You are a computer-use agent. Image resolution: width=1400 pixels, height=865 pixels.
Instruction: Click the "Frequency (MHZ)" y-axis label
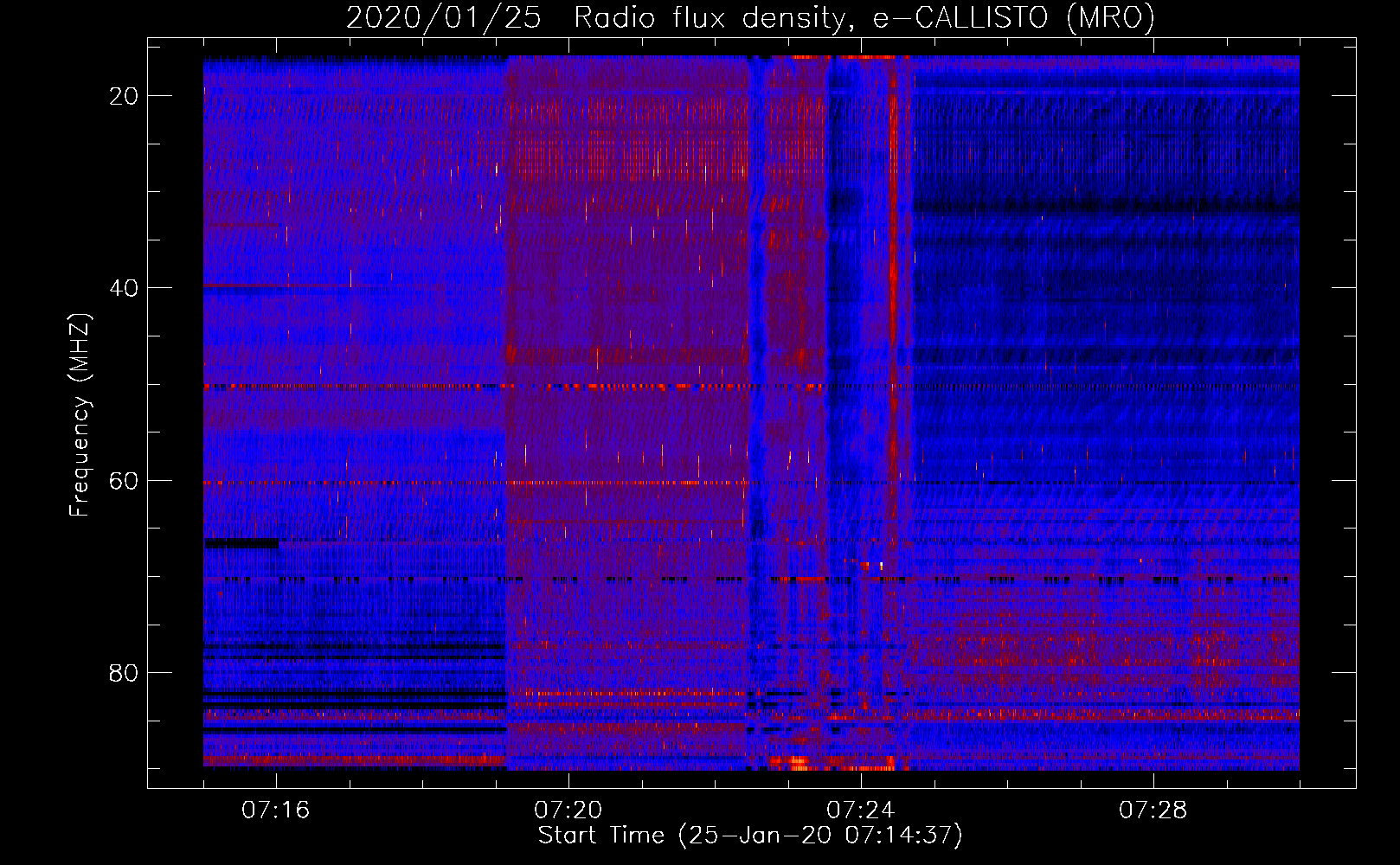80,415
